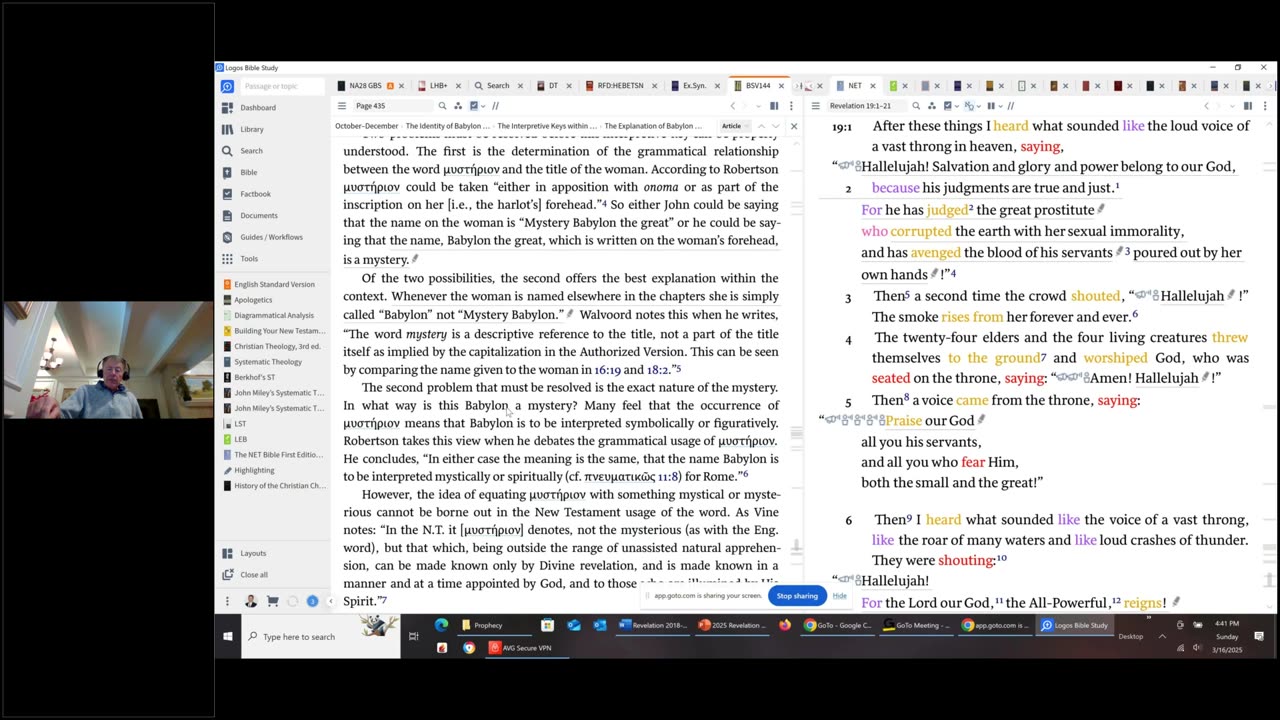The width and height of the screenshot is (1280, 720).
Task: Click search magnifier in BSV144 panel toolbar
Action: pos(442,106)
